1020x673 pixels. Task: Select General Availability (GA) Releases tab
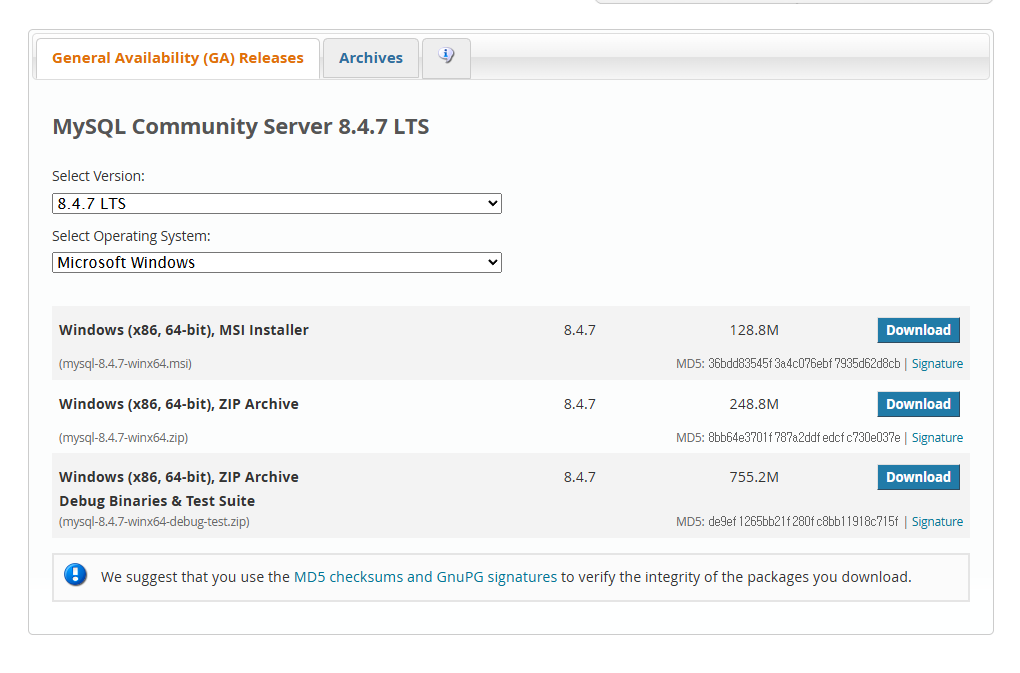tap(178, 58)
